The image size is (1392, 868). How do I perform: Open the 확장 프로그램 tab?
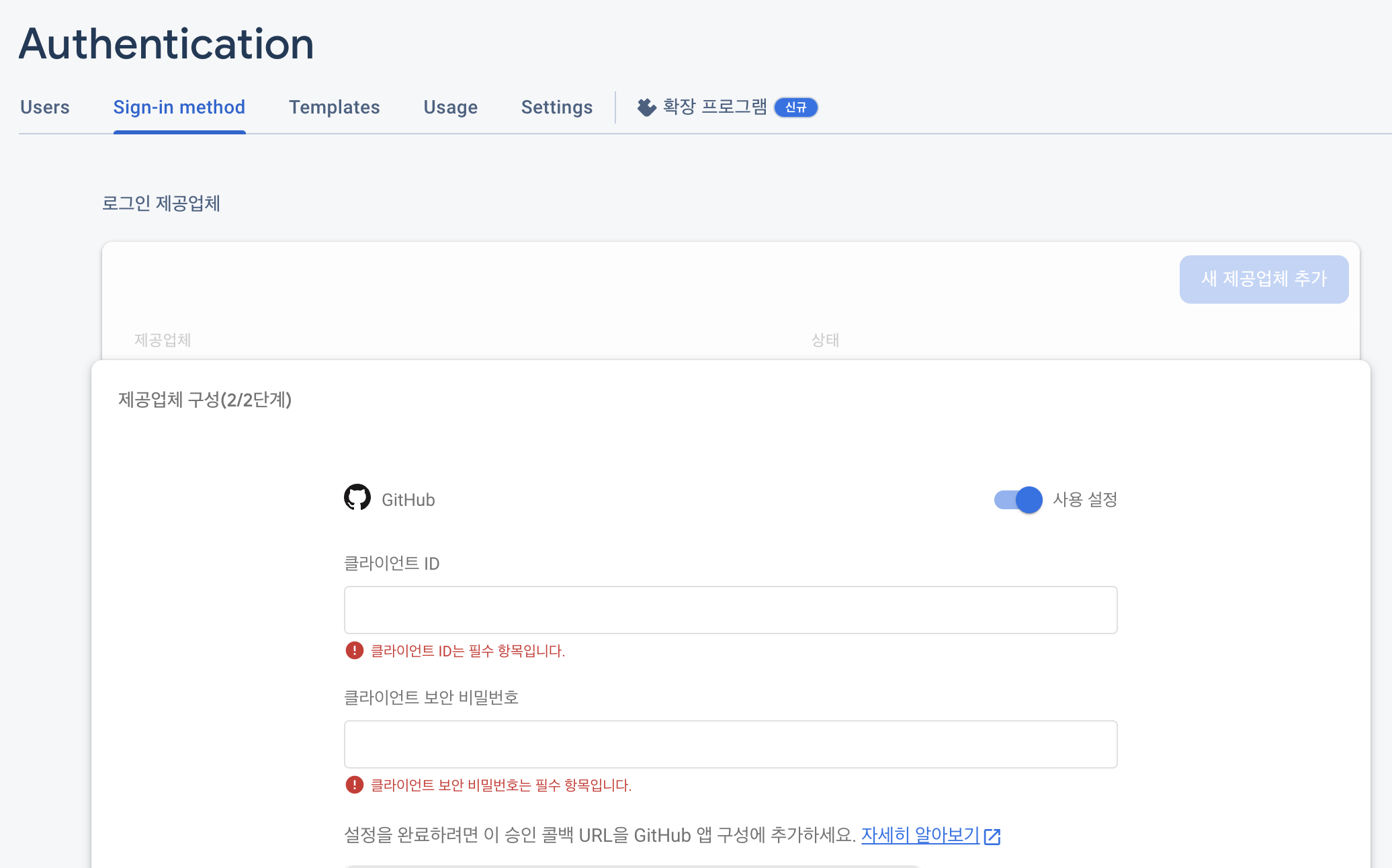click(x=714, y=107)
